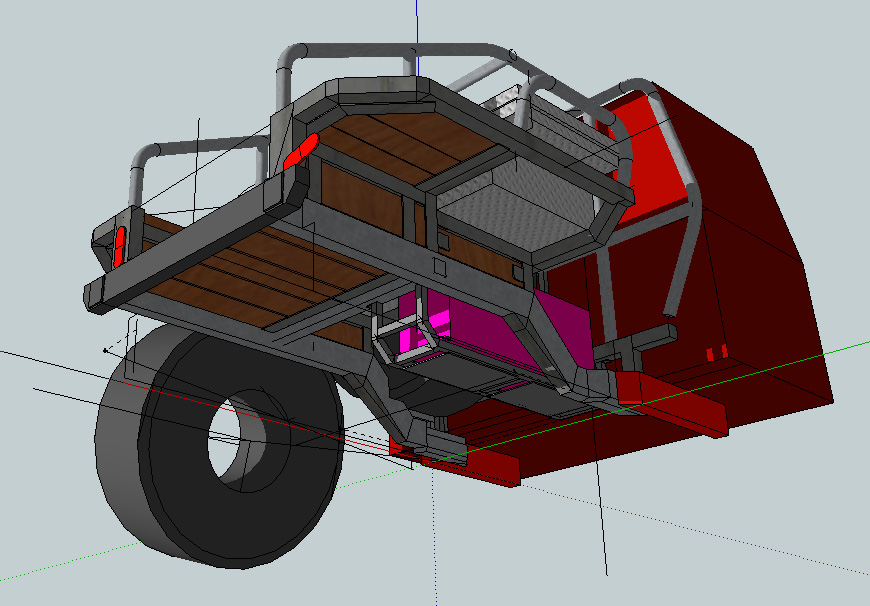This screenshot has height=606, width=870.
Task: Click the top roll bar tube above the flatbed
Action: (x=400, y=50)
